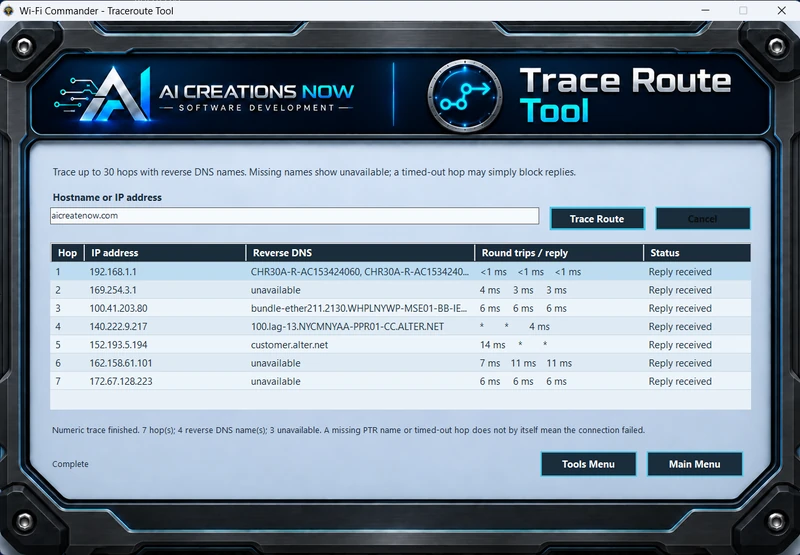The width and height of the screenshot is (800, 555).
Task: Select the row for 169.254.3.1
Action: 401,290
